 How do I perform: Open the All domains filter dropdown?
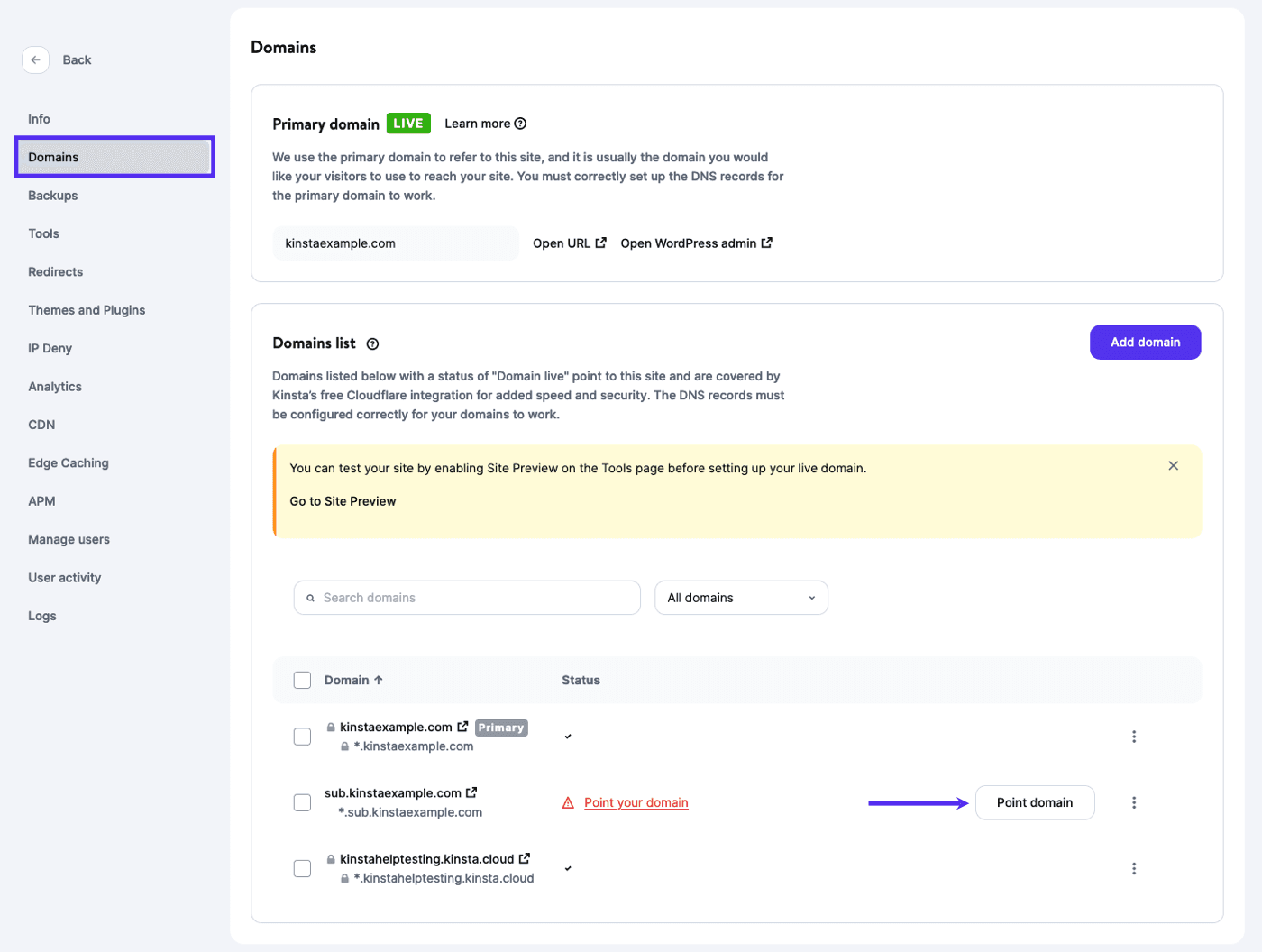coord(741,597)
